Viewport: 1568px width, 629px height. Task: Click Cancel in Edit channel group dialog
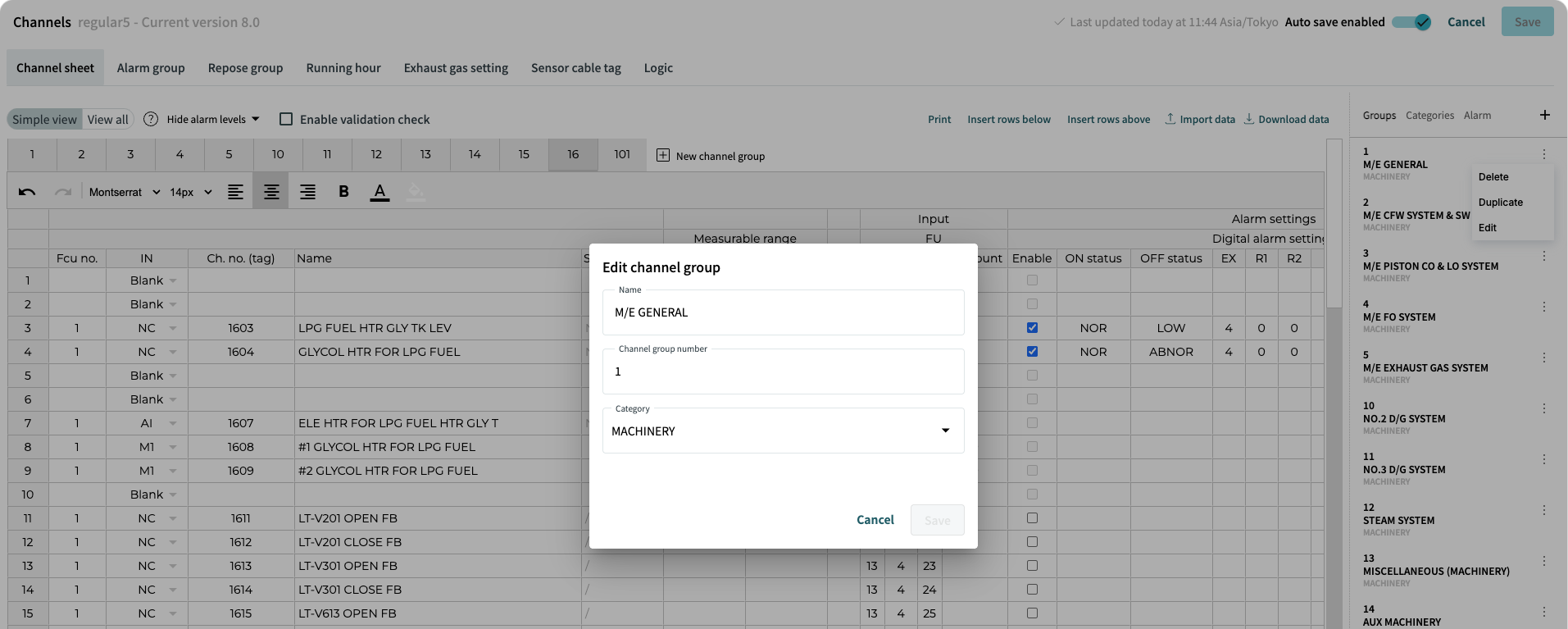(875, 520)
